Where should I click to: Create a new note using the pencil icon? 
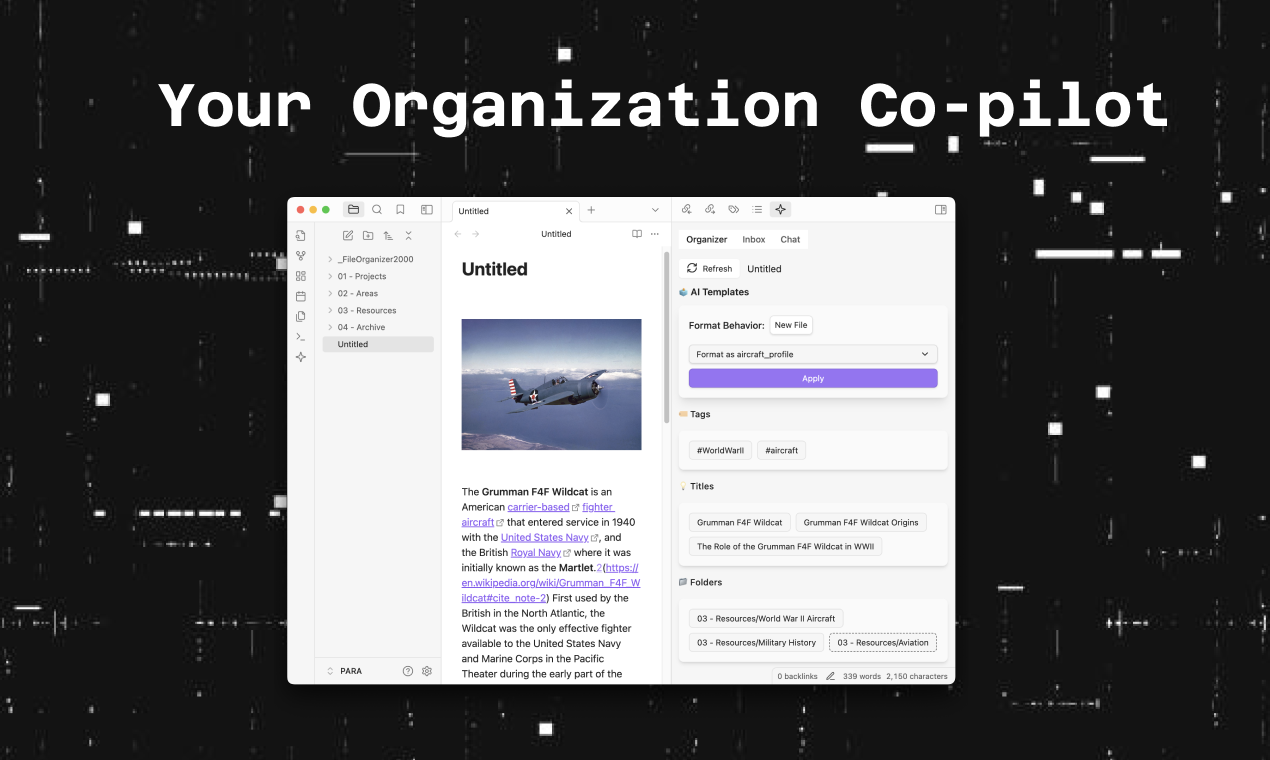point(348,235)
